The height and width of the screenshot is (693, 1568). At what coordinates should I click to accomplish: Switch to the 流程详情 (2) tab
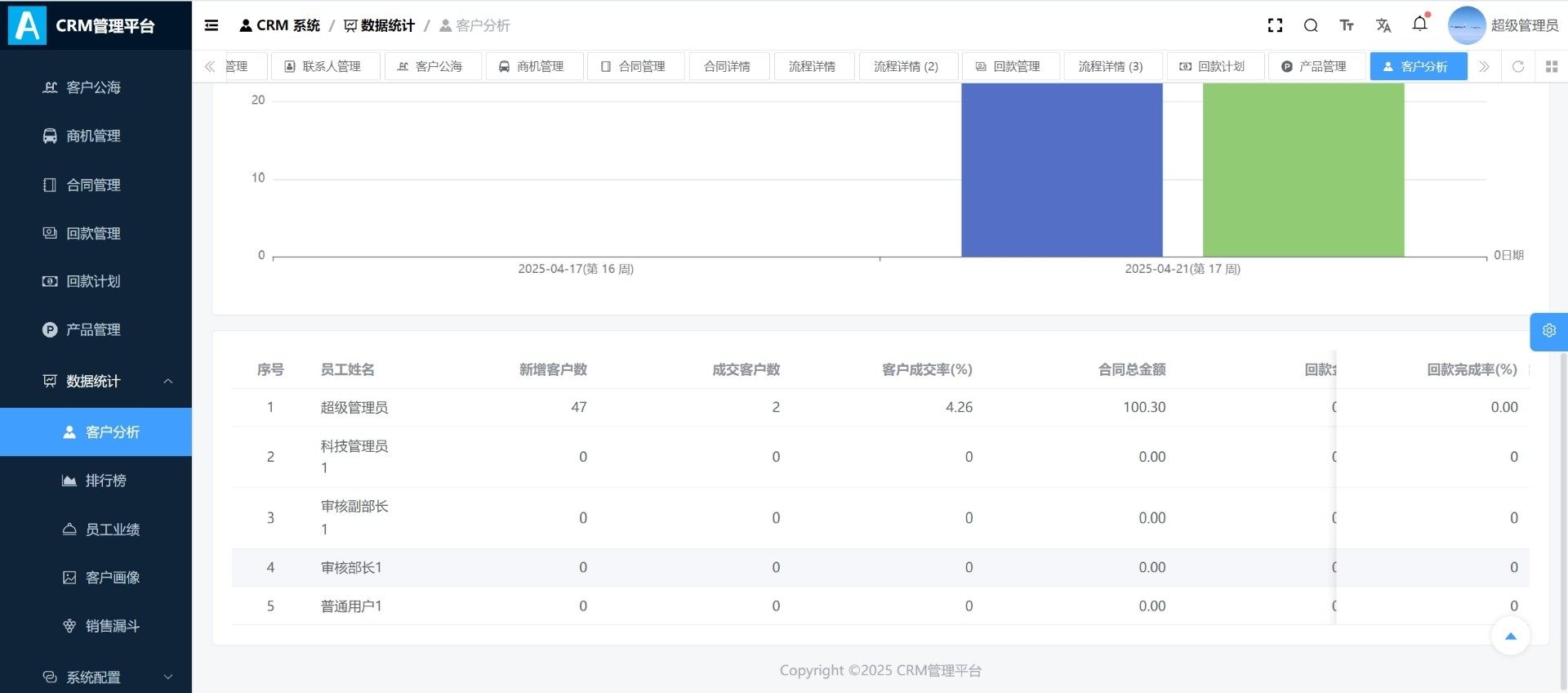click(906, 66)
